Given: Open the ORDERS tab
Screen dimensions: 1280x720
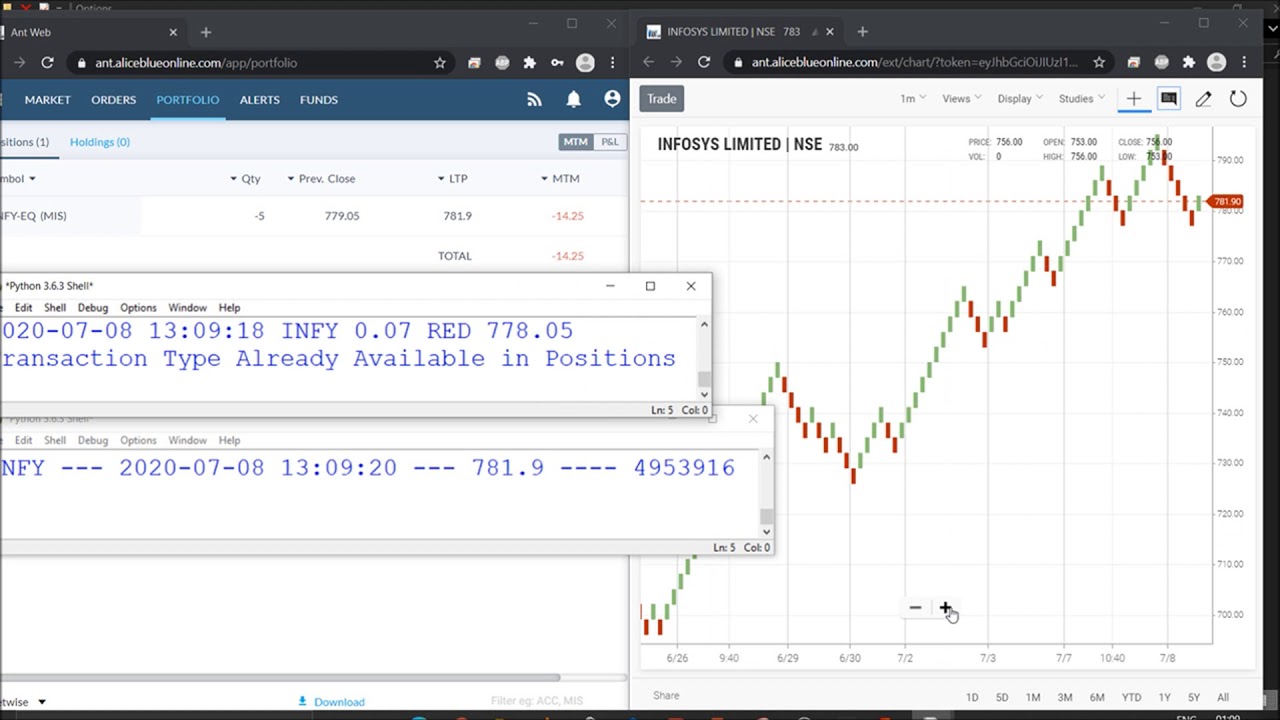Looking at the screenshot, I should pos(113,99).
